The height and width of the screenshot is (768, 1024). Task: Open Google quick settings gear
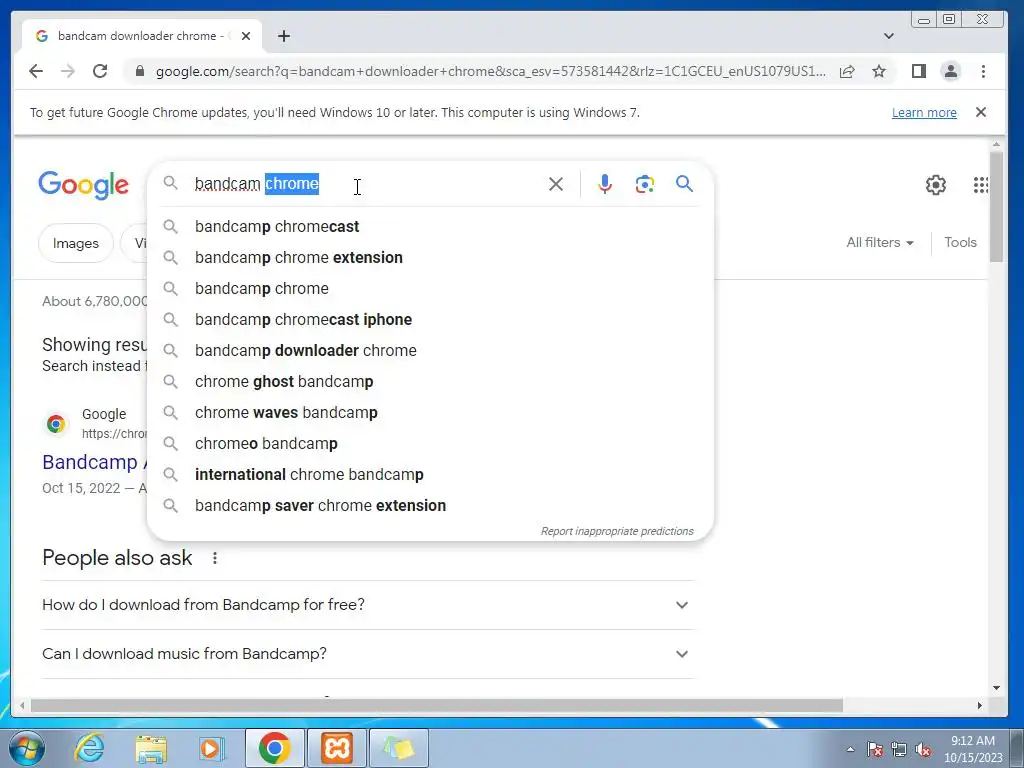tap(936, 185)
